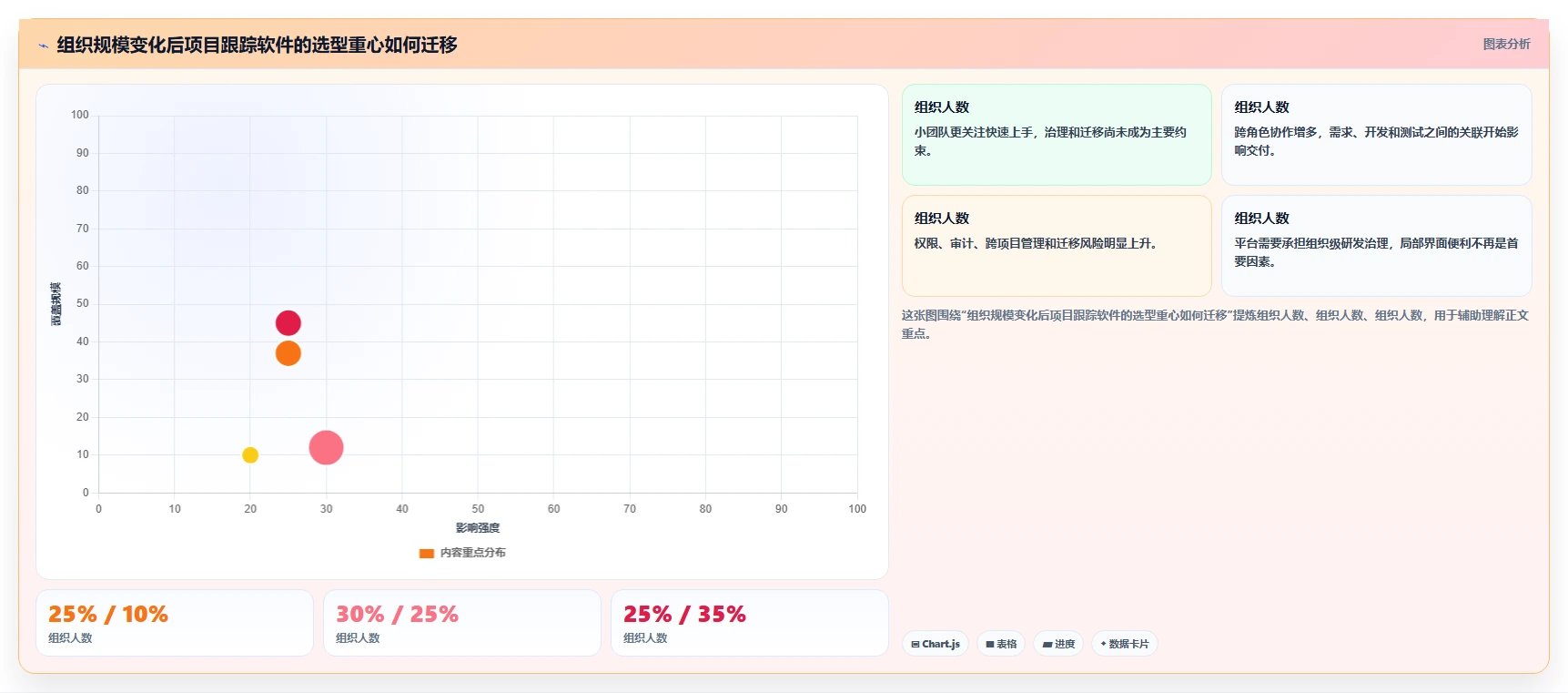Click the orange bubble in the chart
The image size is (1568, 693).
(288, 353)
